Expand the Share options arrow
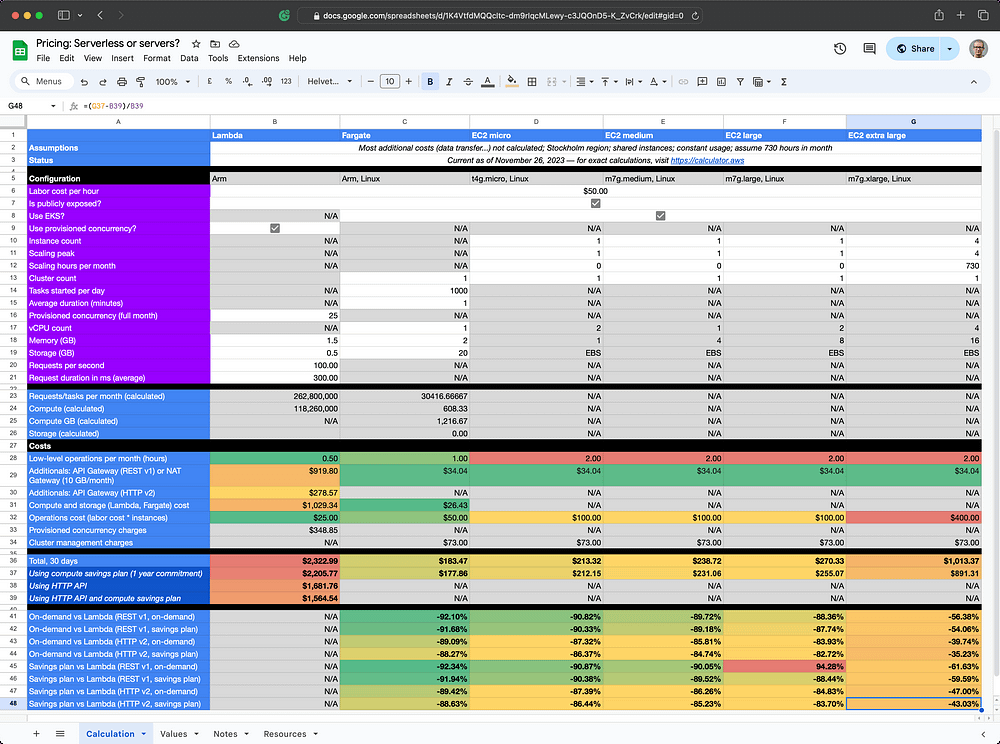1000x744 pixels. coord(950,48)
